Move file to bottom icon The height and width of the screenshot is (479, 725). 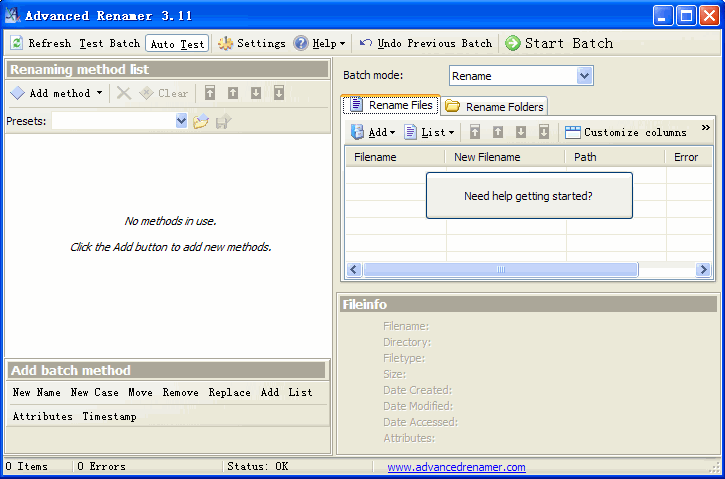pos(544,132)
